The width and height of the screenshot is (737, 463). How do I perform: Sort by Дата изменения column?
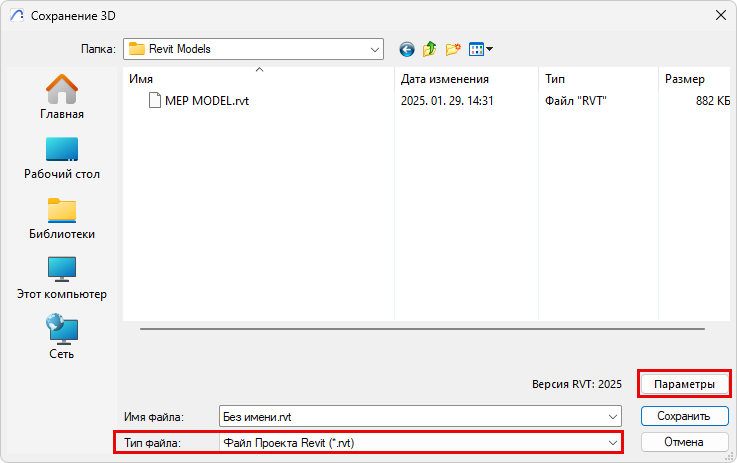466,78
